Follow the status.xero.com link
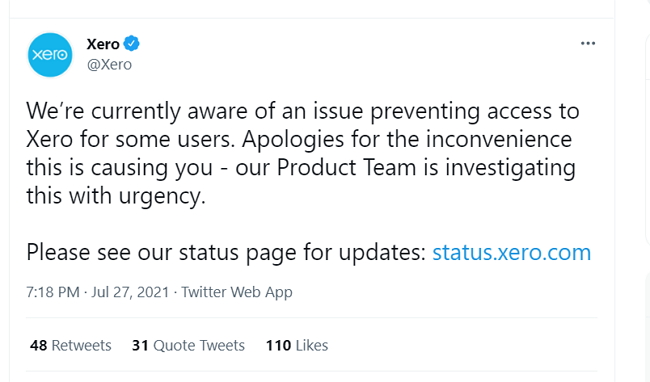The image size is (650, 382). click(x=512, y=252)
